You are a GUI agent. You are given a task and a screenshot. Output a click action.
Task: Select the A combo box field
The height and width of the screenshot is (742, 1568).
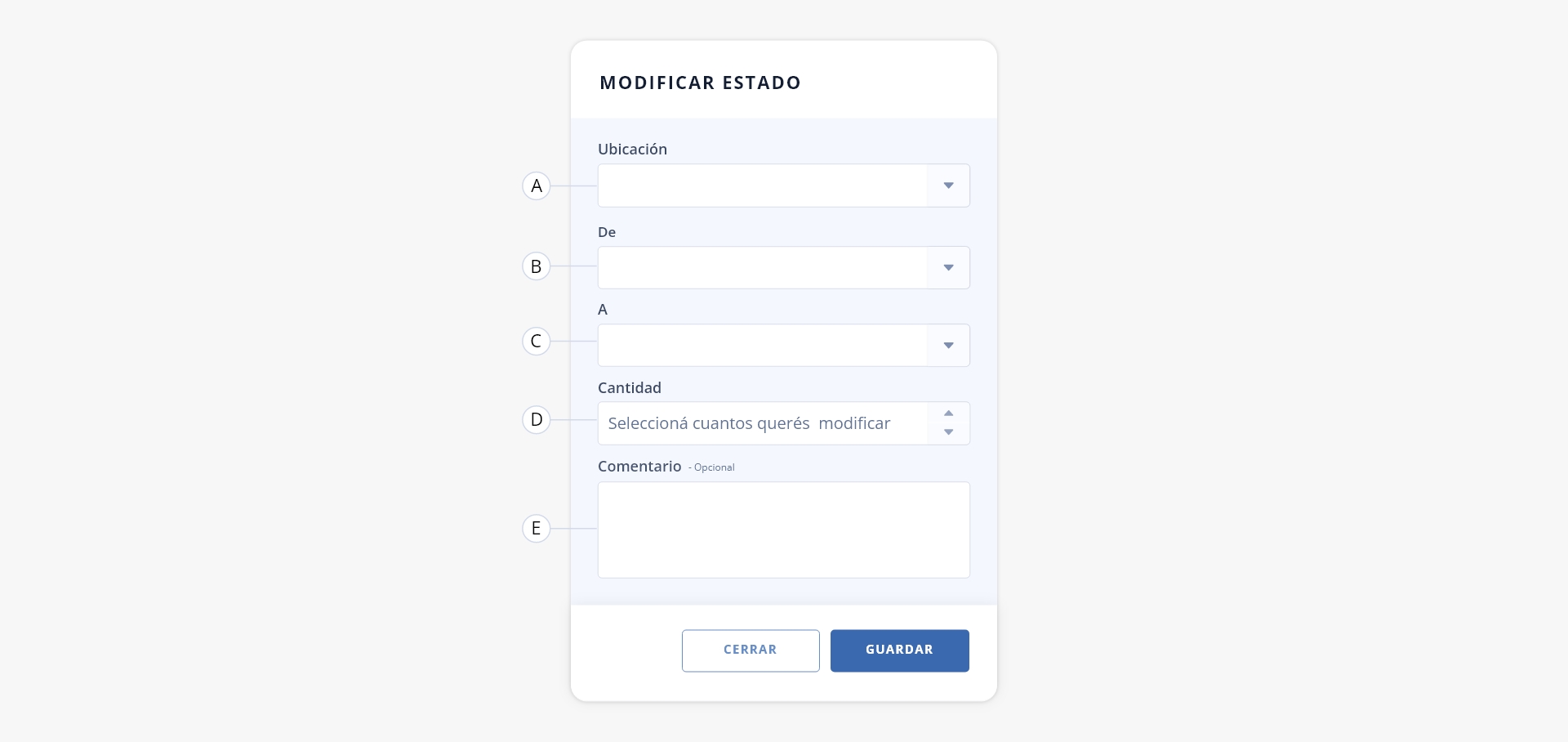[784, 345]
